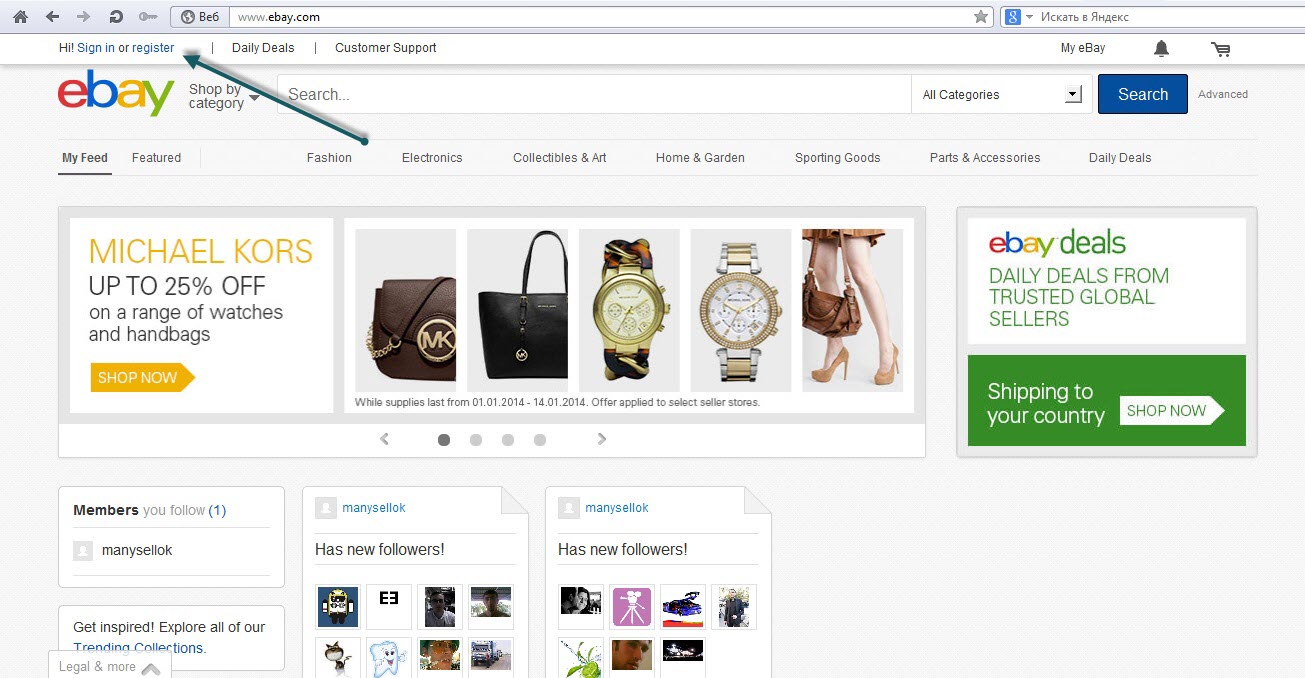This screenshot has width=1305, height=678.
Task: Open Customer Support link
Action: tap(386, 48)
